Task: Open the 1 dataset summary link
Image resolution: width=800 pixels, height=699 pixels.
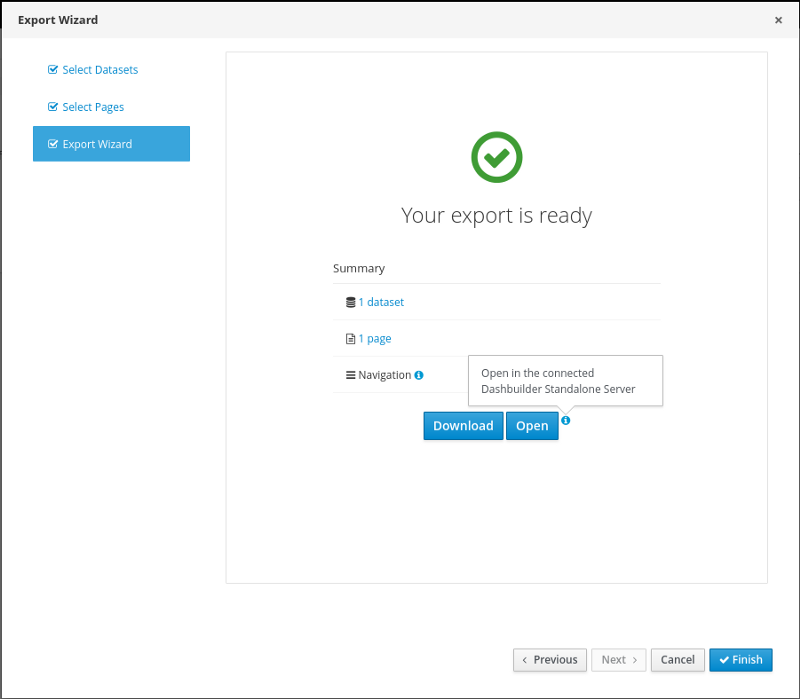Action: [x=381, y=302]
